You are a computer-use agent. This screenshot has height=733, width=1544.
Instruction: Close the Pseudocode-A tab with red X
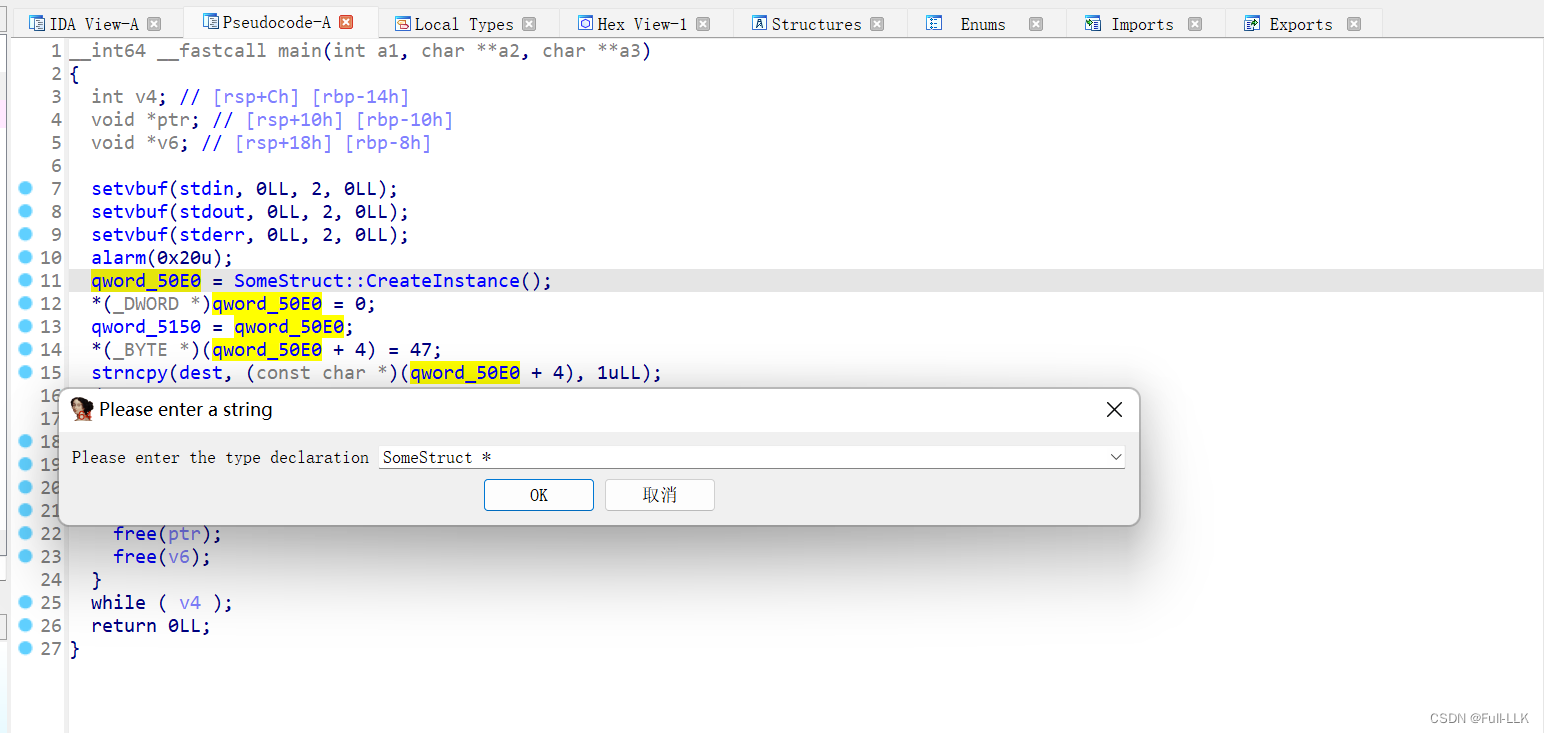click(x=346, y=22)
